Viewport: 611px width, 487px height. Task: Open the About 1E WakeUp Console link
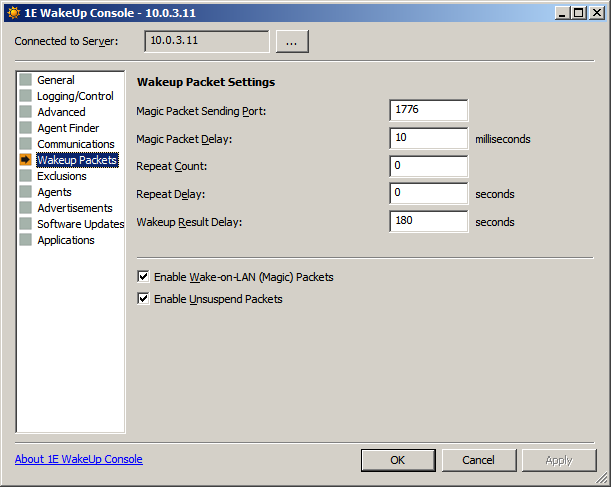[x=79, y=459]
